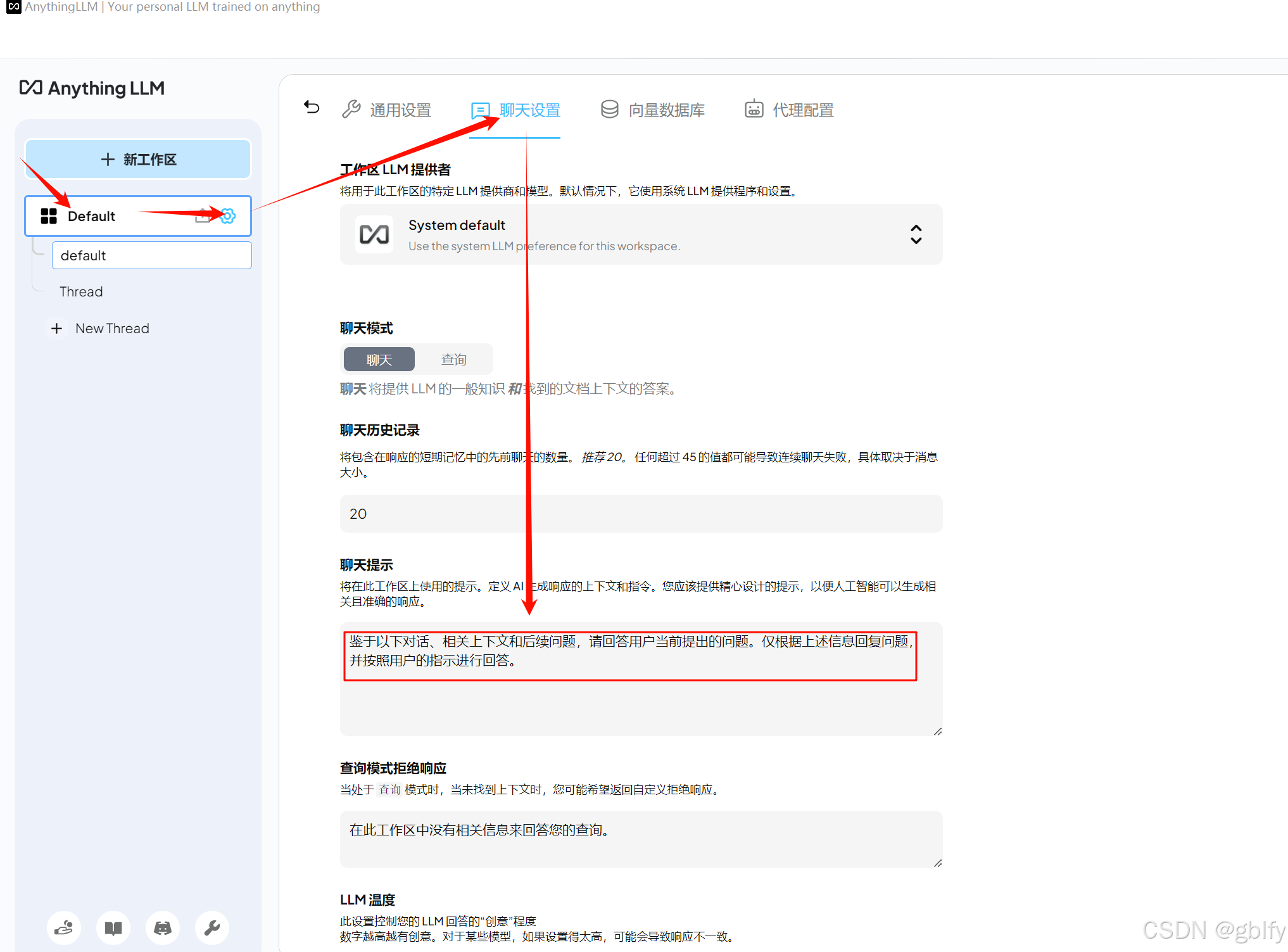Start a New Thread
The height and width of the screenshot is (952, 1288).
(x=100, y=329)
